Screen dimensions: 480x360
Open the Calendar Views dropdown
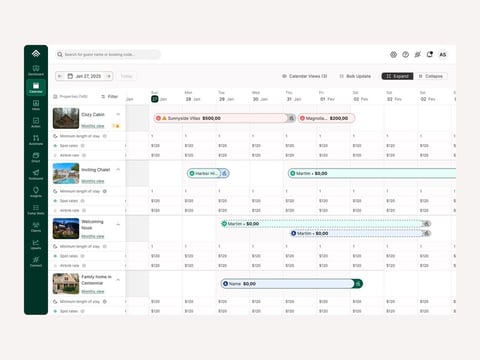(x=305, y=76)
